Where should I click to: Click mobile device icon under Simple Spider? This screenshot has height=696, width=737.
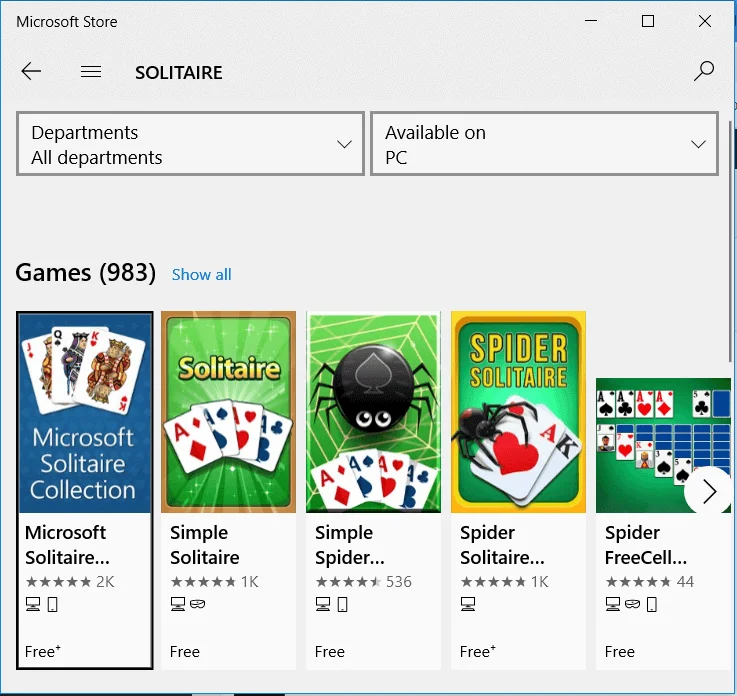[343, 604]
